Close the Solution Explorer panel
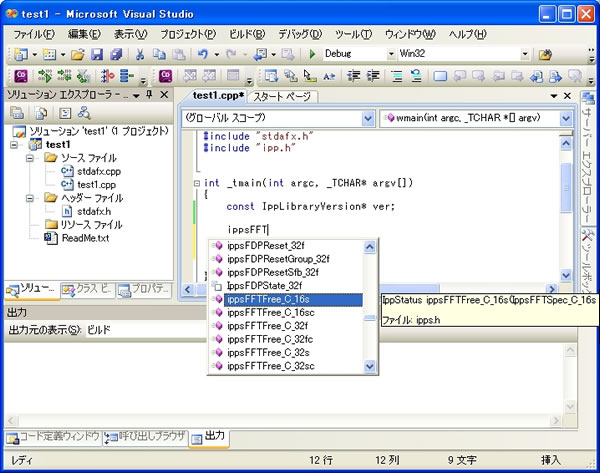The width and height of the screenshot is (600, 473). click(x=164, y=95)
